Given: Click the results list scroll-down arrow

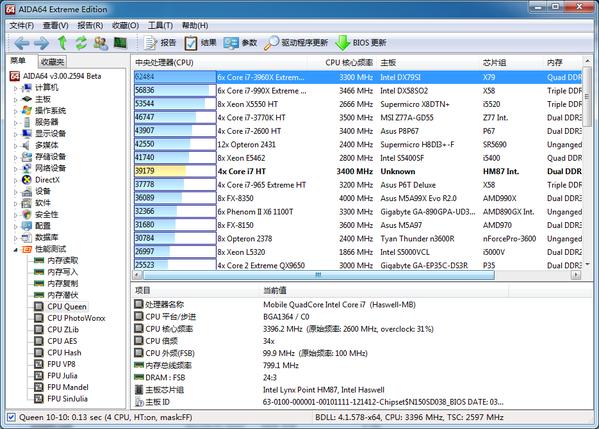Looking at the screenshot, I should (x=588, y=264).
